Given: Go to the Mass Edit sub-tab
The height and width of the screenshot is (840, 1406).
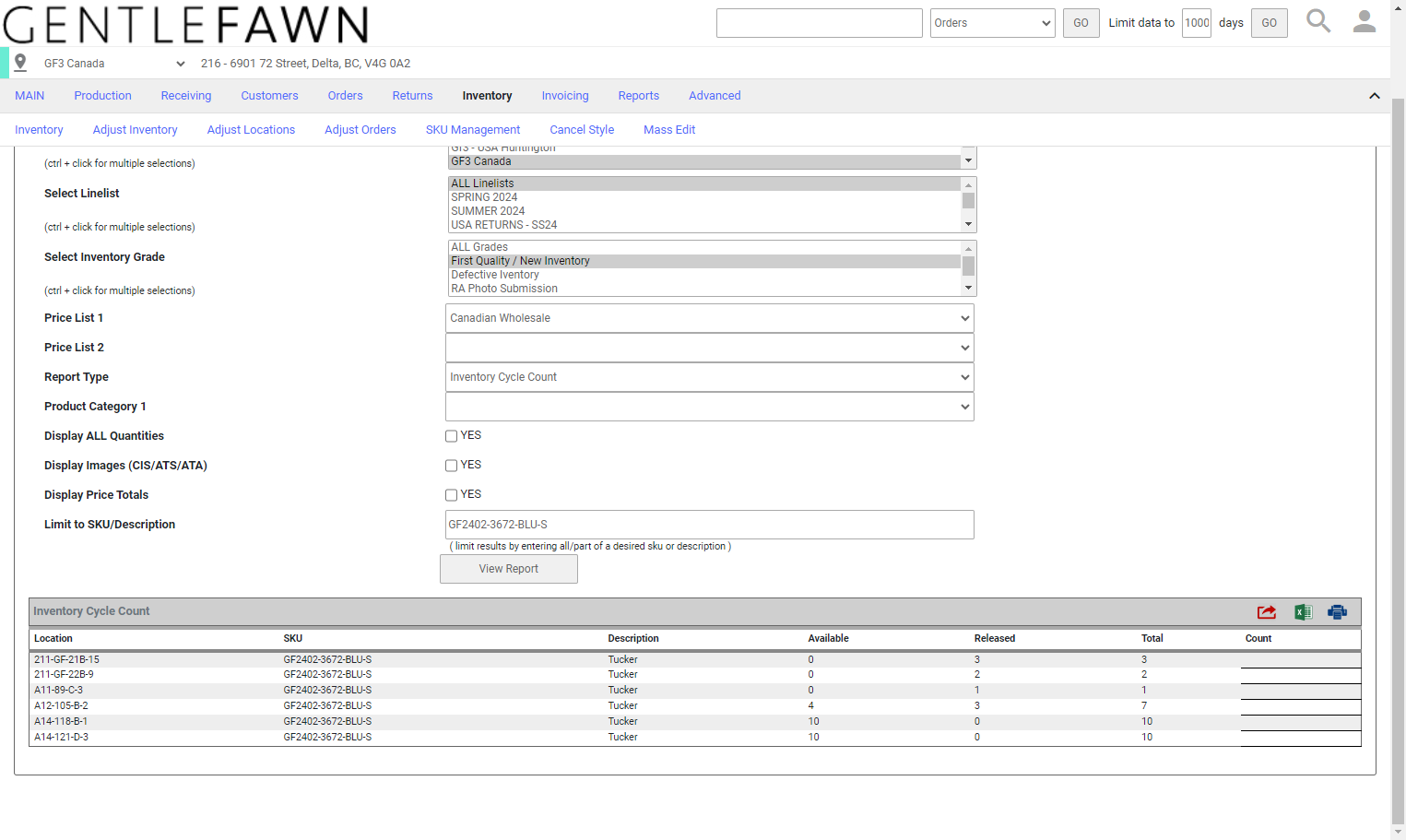Looking at the screenshot, I should (669, 130).
